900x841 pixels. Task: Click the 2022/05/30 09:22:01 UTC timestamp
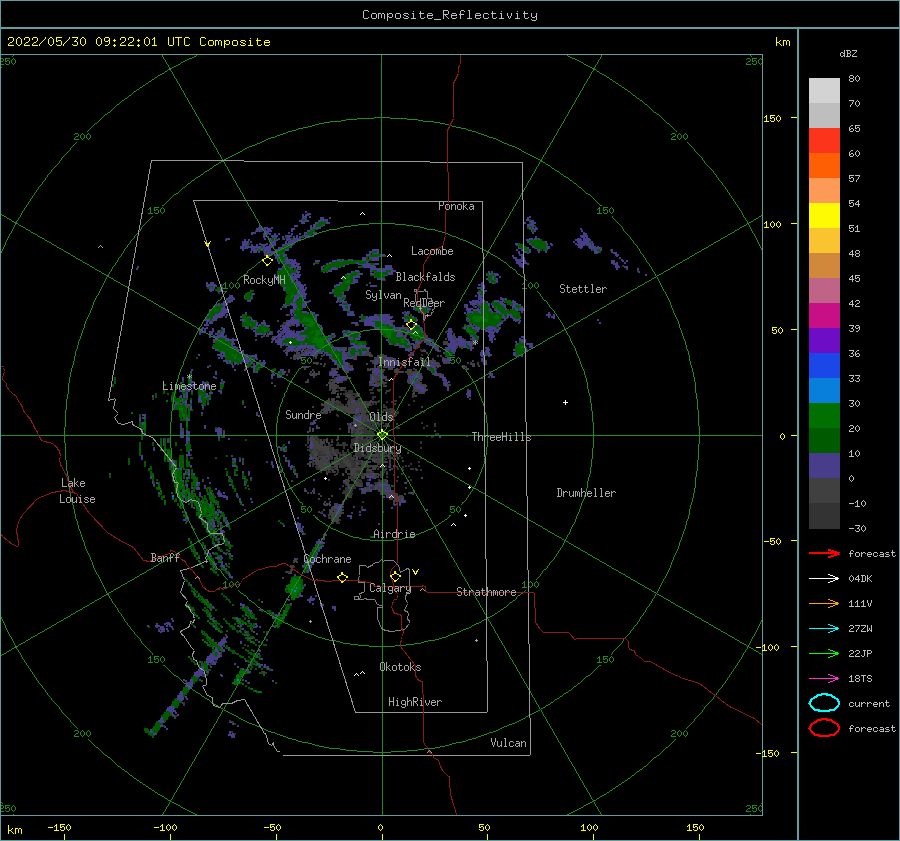click(99, 42)
